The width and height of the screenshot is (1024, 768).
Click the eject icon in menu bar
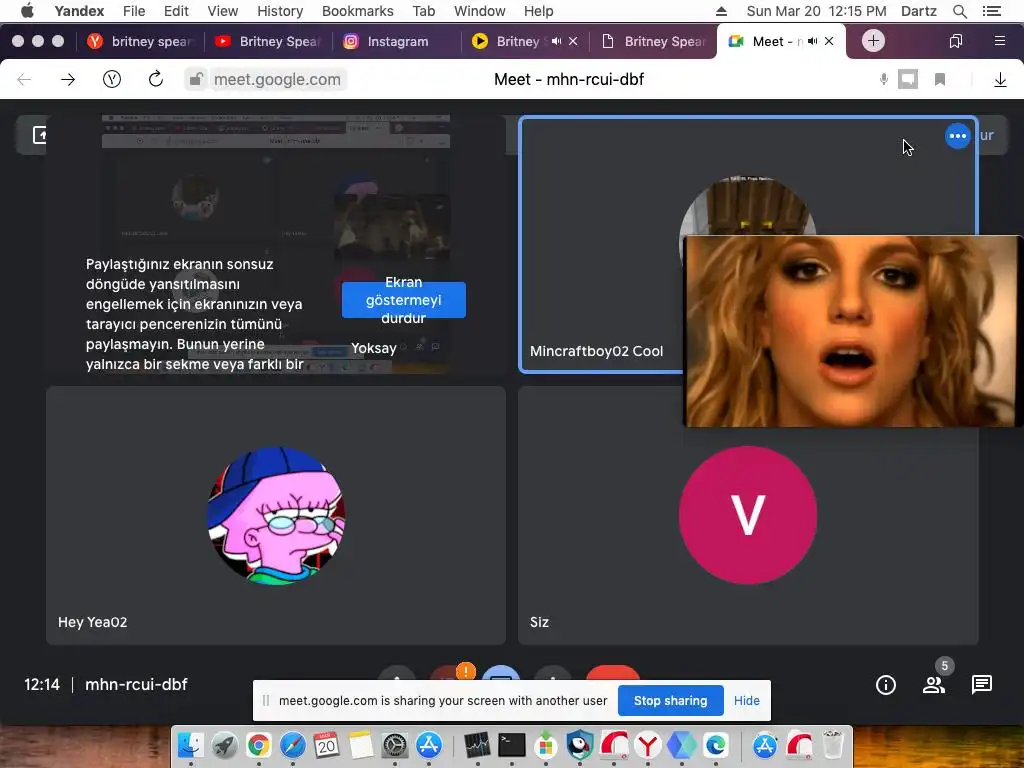(720, 11)
